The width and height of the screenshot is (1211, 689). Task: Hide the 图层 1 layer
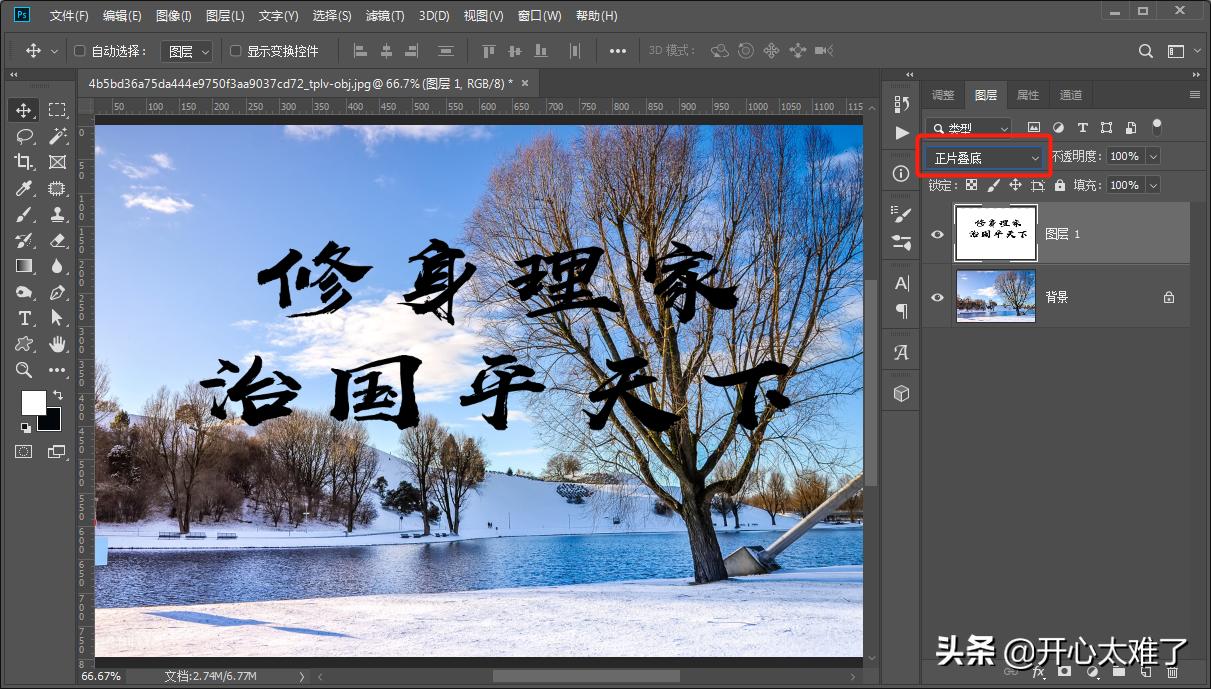pyautogui.click(x=935, y=233)
